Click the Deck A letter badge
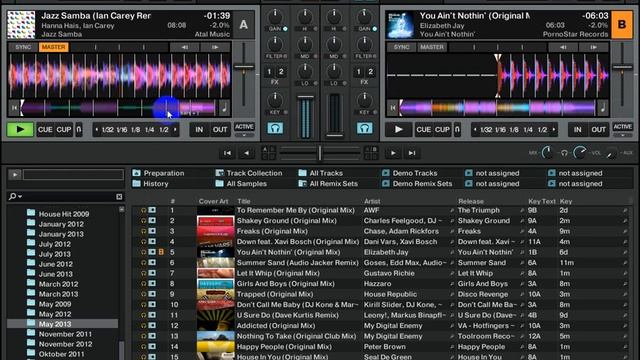Image resolution: width=640 pixels, height=360 pixels. click(x=244, y=25)
